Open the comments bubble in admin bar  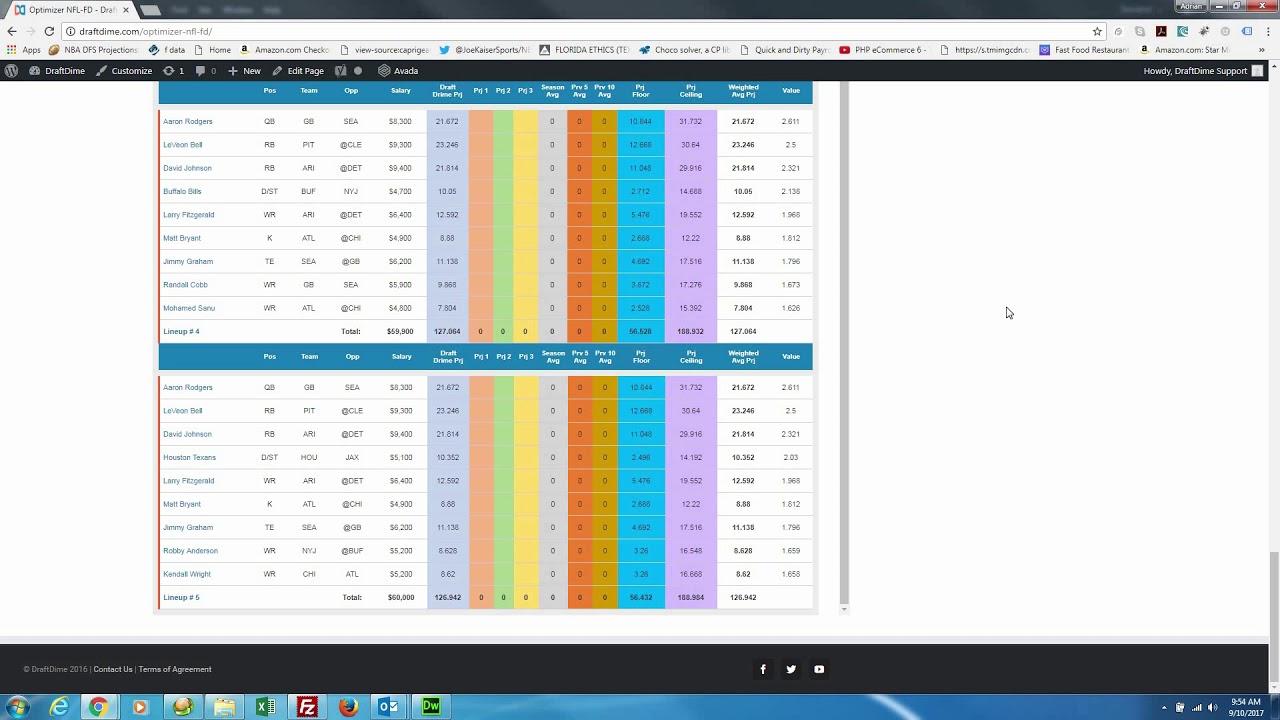[x=205, y=71]
